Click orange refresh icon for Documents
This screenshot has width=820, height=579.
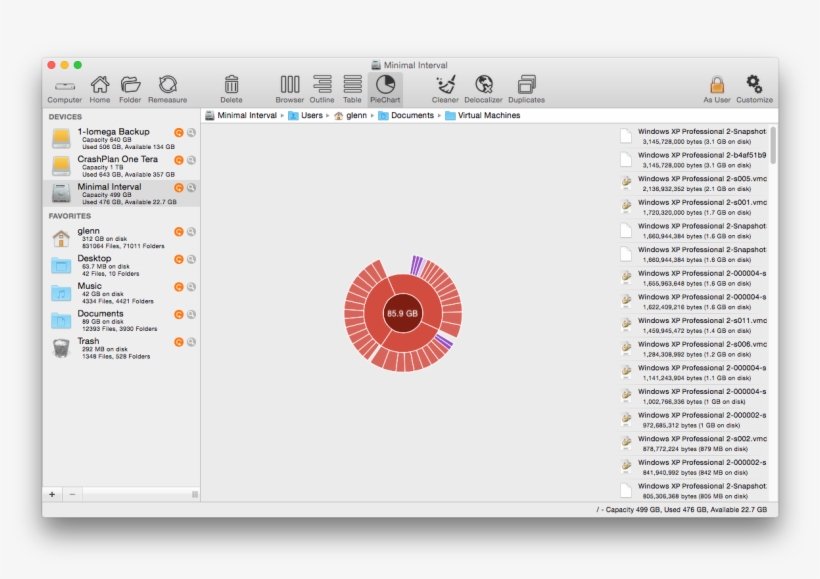click(x=179, y=314)
